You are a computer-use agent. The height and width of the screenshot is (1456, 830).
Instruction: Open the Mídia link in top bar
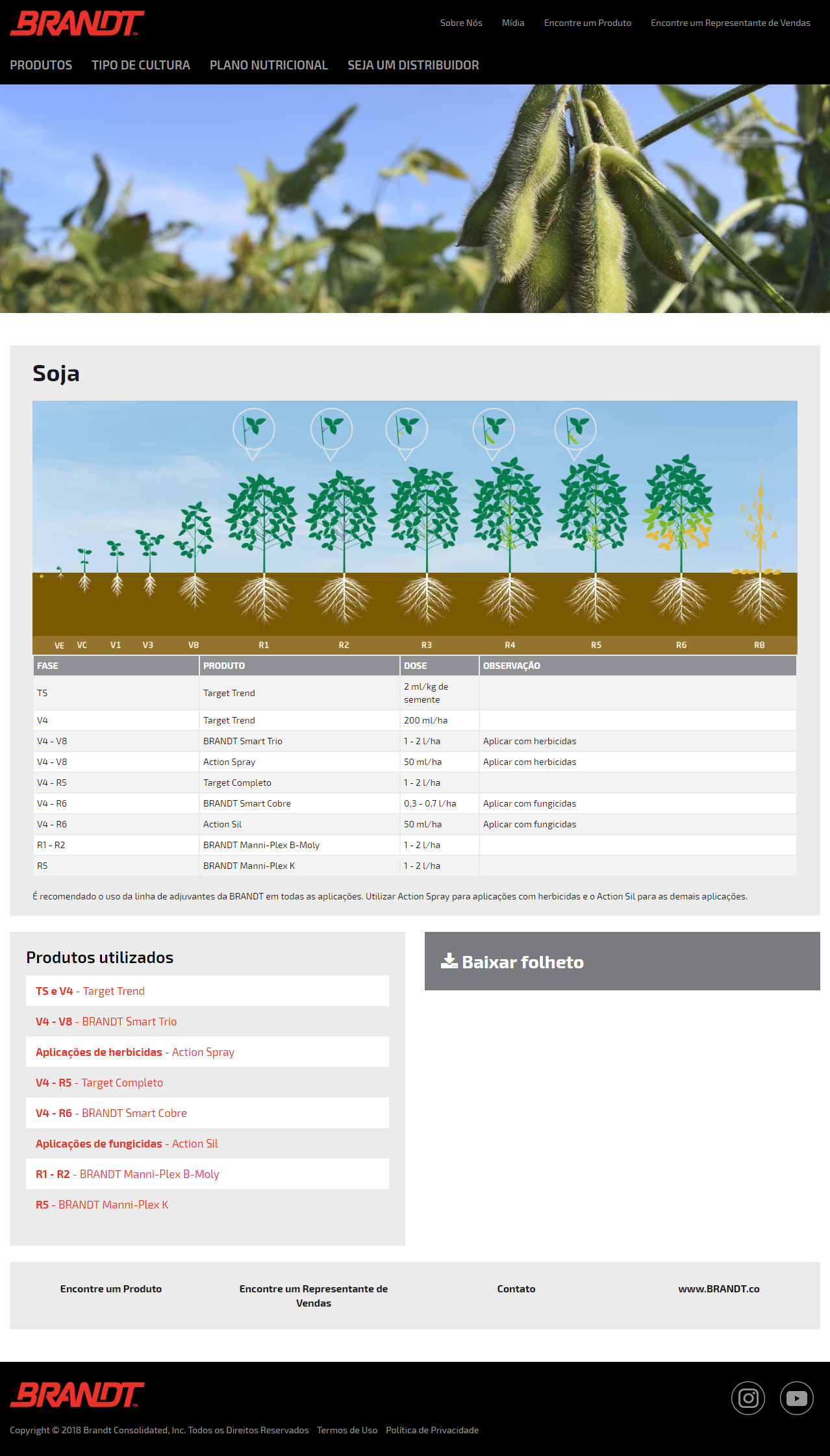coord(513,23)
